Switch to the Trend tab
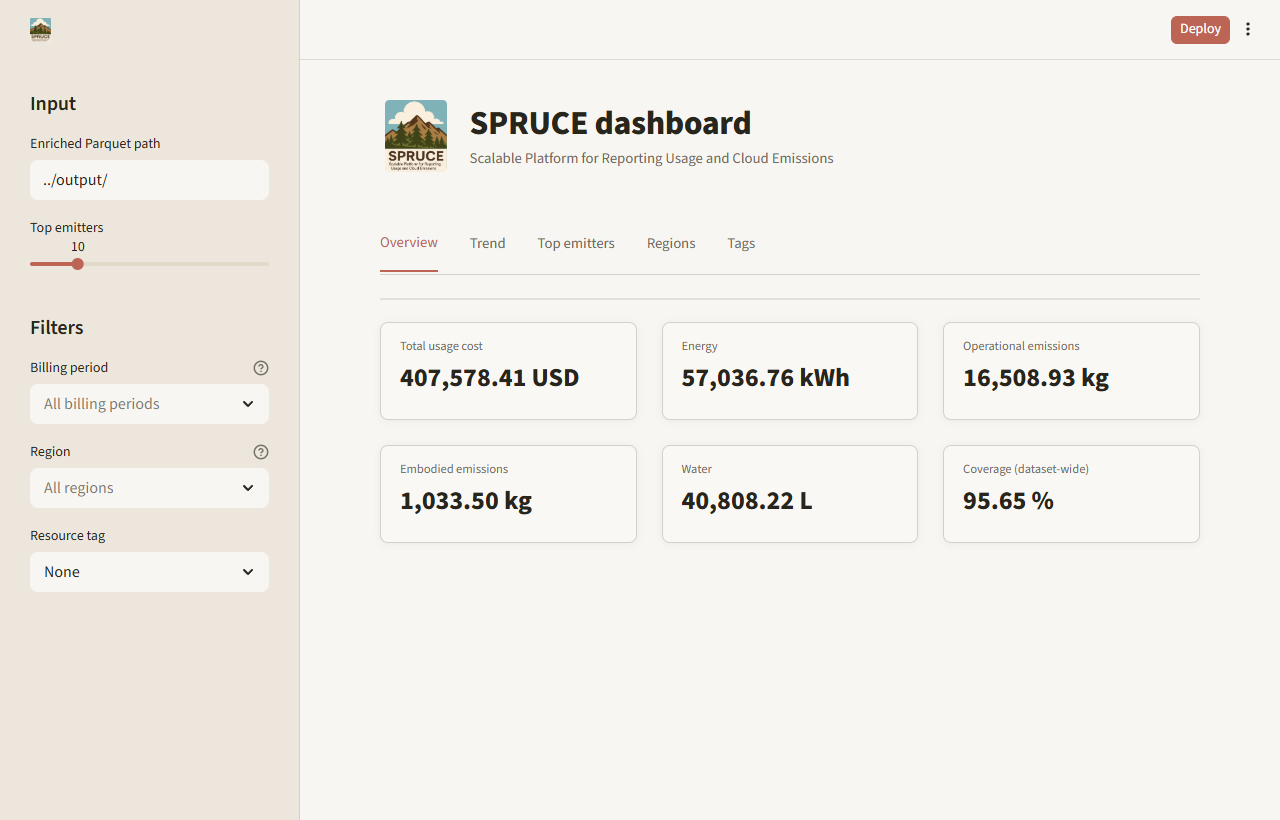Screen dimensions: 1280x820 (488, 243)
